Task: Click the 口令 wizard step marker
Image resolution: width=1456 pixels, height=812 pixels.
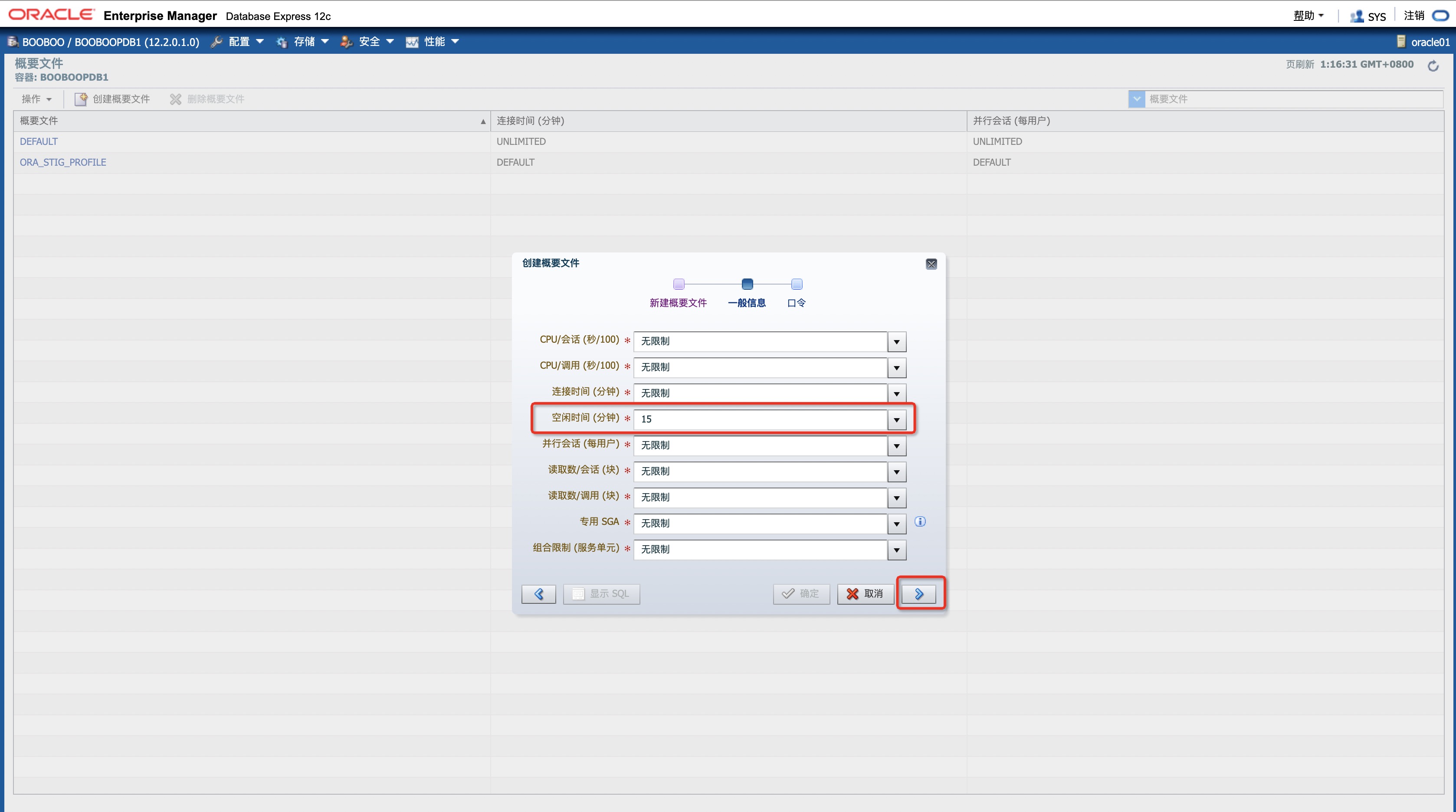Action: tap(797, 284)
